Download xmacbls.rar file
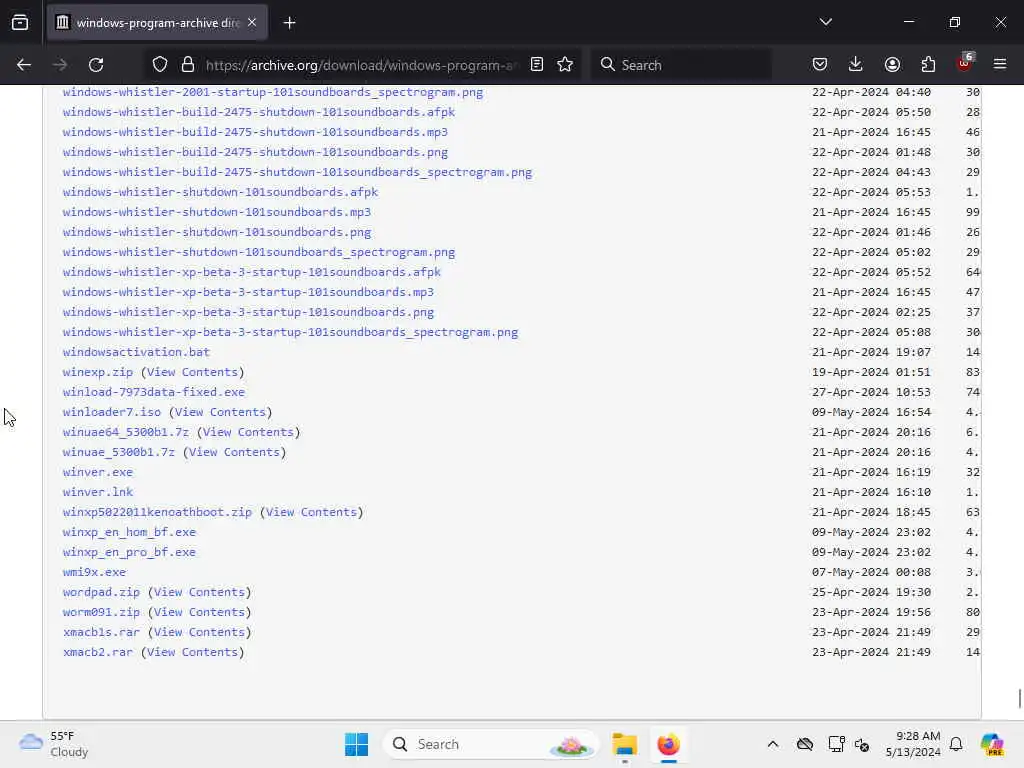This screenshot has width=1024, height=768. pyautogui.click(x=101, y=632)
